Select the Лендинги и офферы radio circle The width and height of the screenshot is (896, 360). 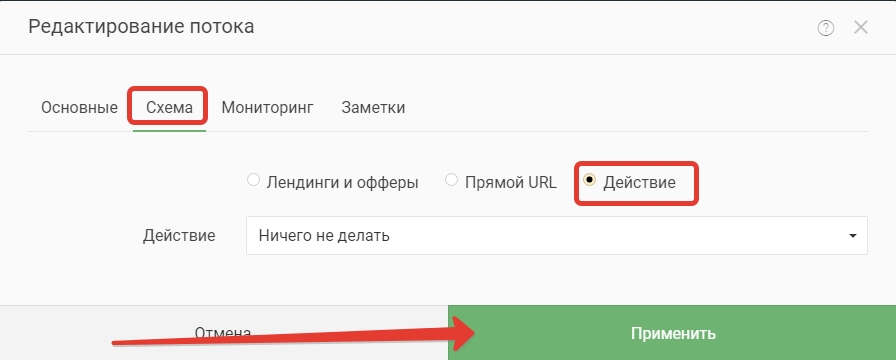[x=253, y=181]
